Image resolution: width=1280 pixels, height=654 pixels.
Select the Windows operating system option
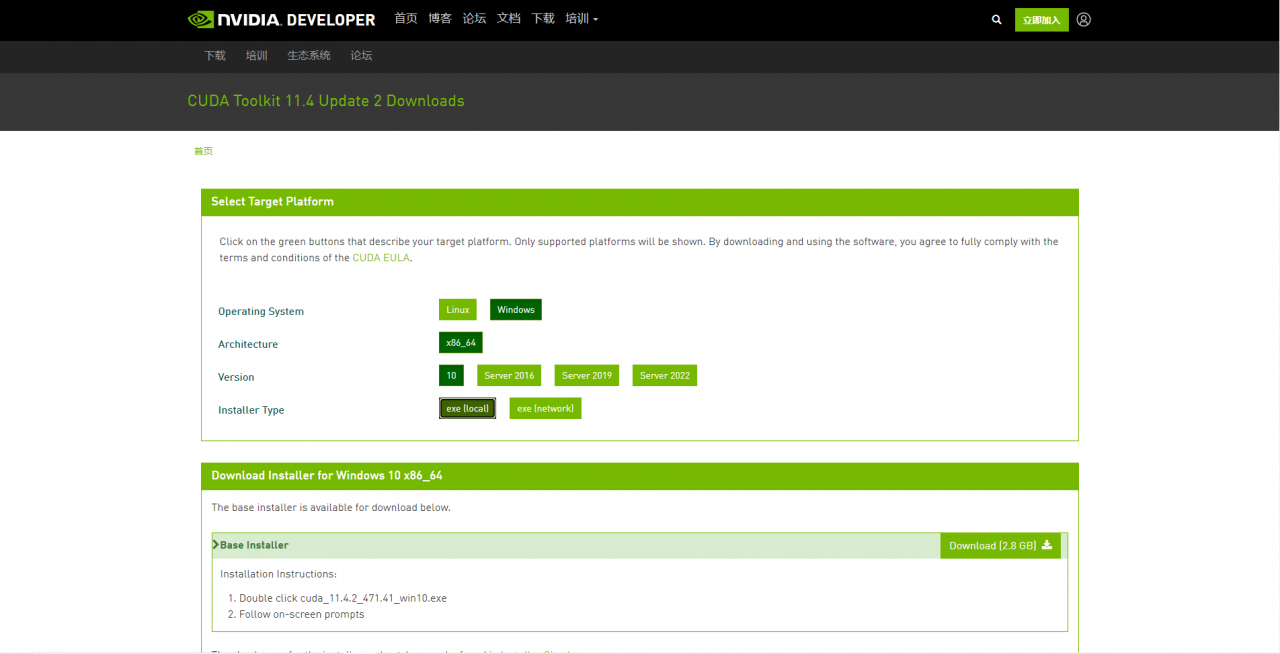tap(516, 310)
